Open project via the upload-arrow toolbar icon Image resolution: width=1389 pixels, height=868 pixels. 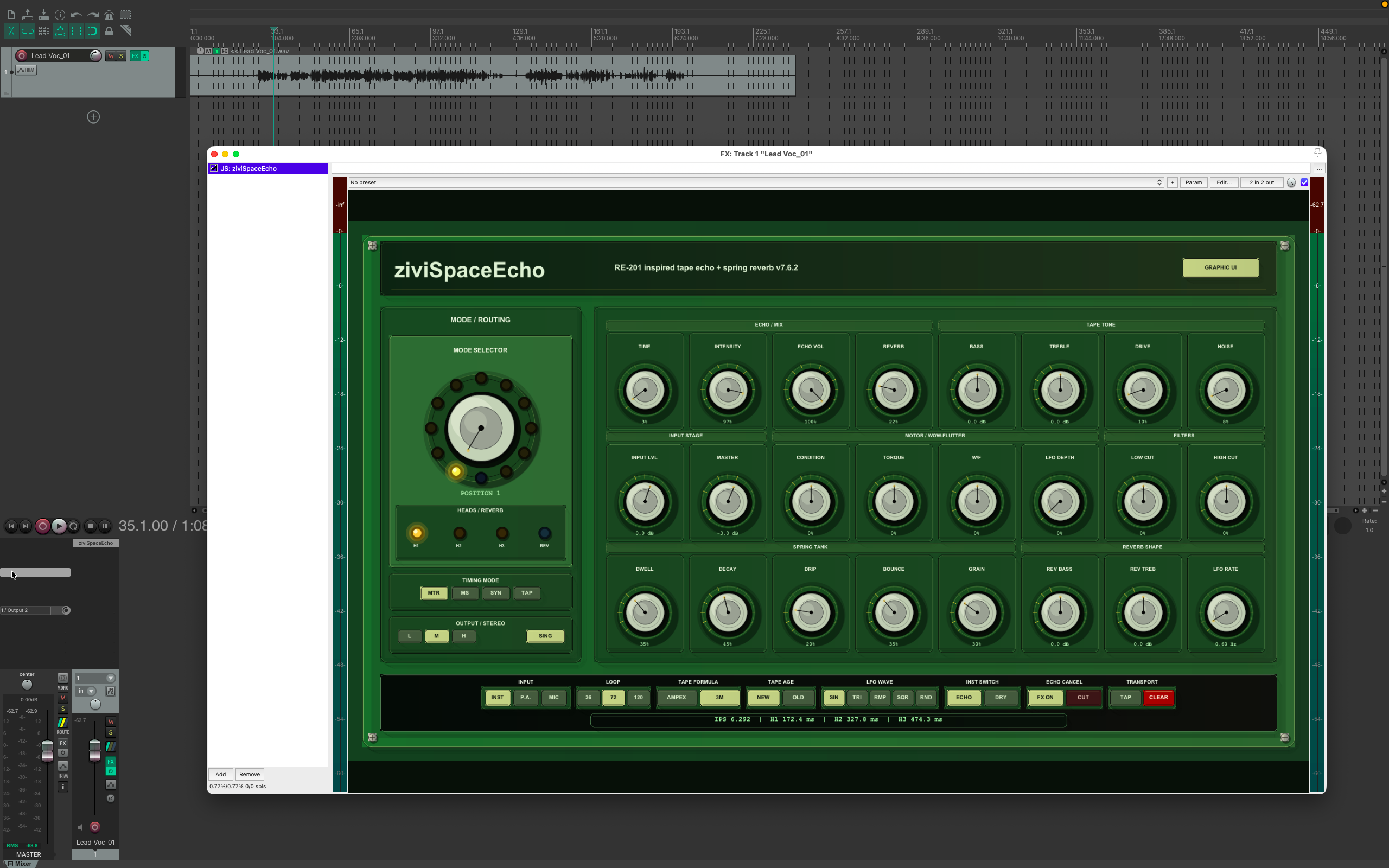tap(27, 15)
